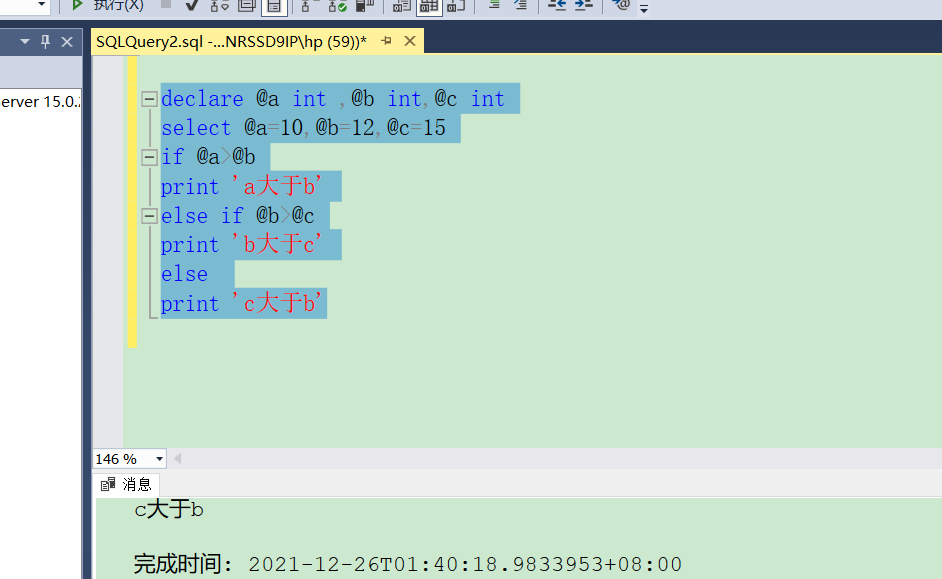Click Display Estimated Execution Plan icon
Screen dimensions: 942x579
pyautogui.click(x=219, y=5)
